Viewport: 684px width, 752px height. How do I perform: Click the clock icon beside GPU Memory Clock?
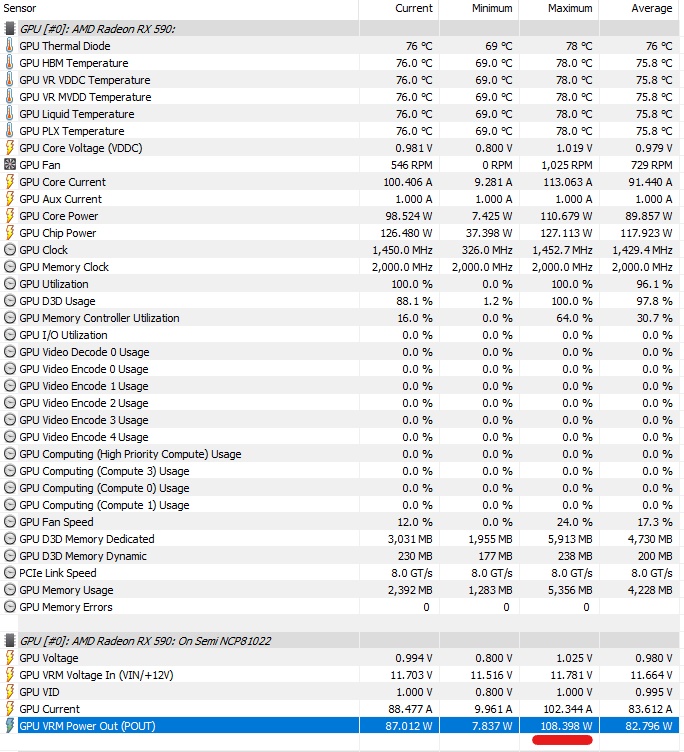coord(10,267)
